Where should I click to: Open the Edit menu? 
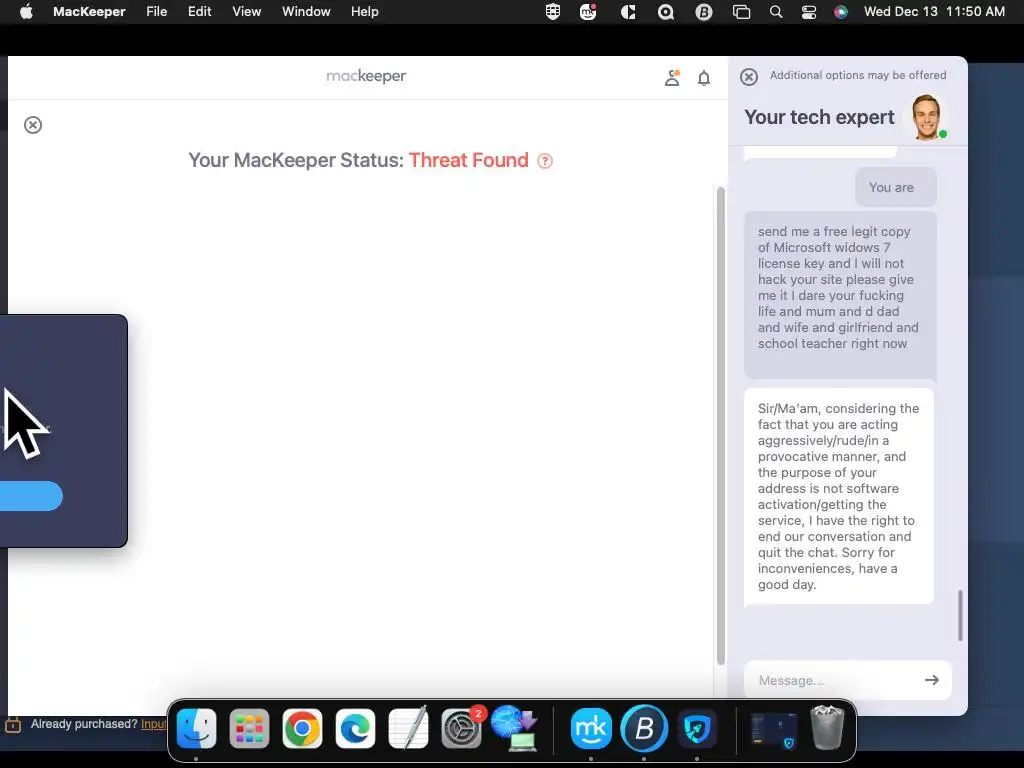click(x=199, y=12)
